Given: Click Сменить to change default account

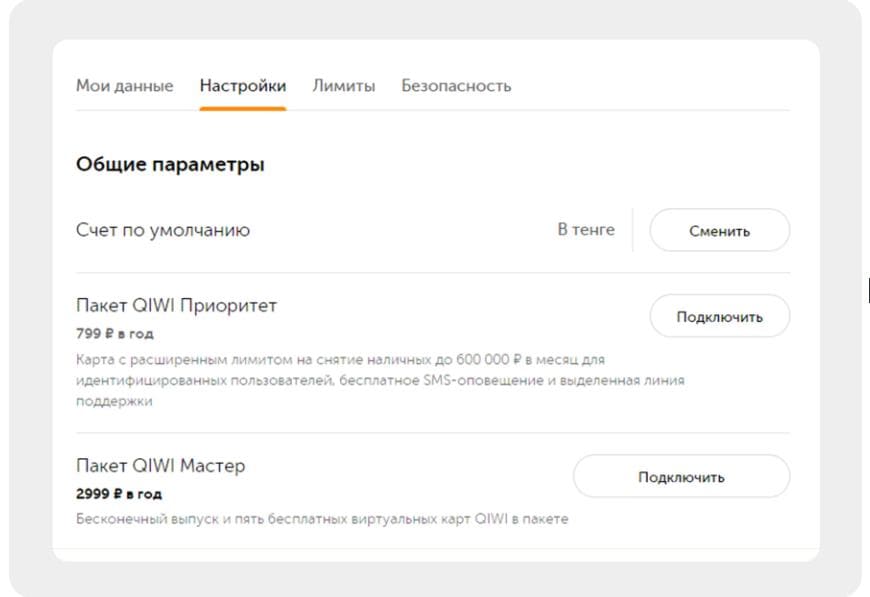Looking at the screenshot, I should (x=719, y=230).
